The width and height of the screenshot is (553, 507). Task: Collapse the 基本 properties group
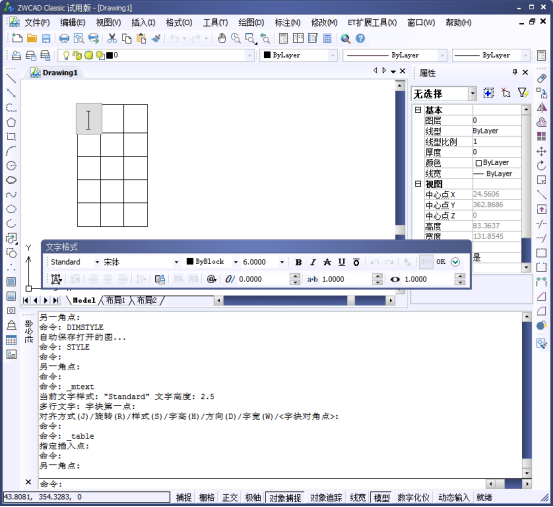click(418, 110)
